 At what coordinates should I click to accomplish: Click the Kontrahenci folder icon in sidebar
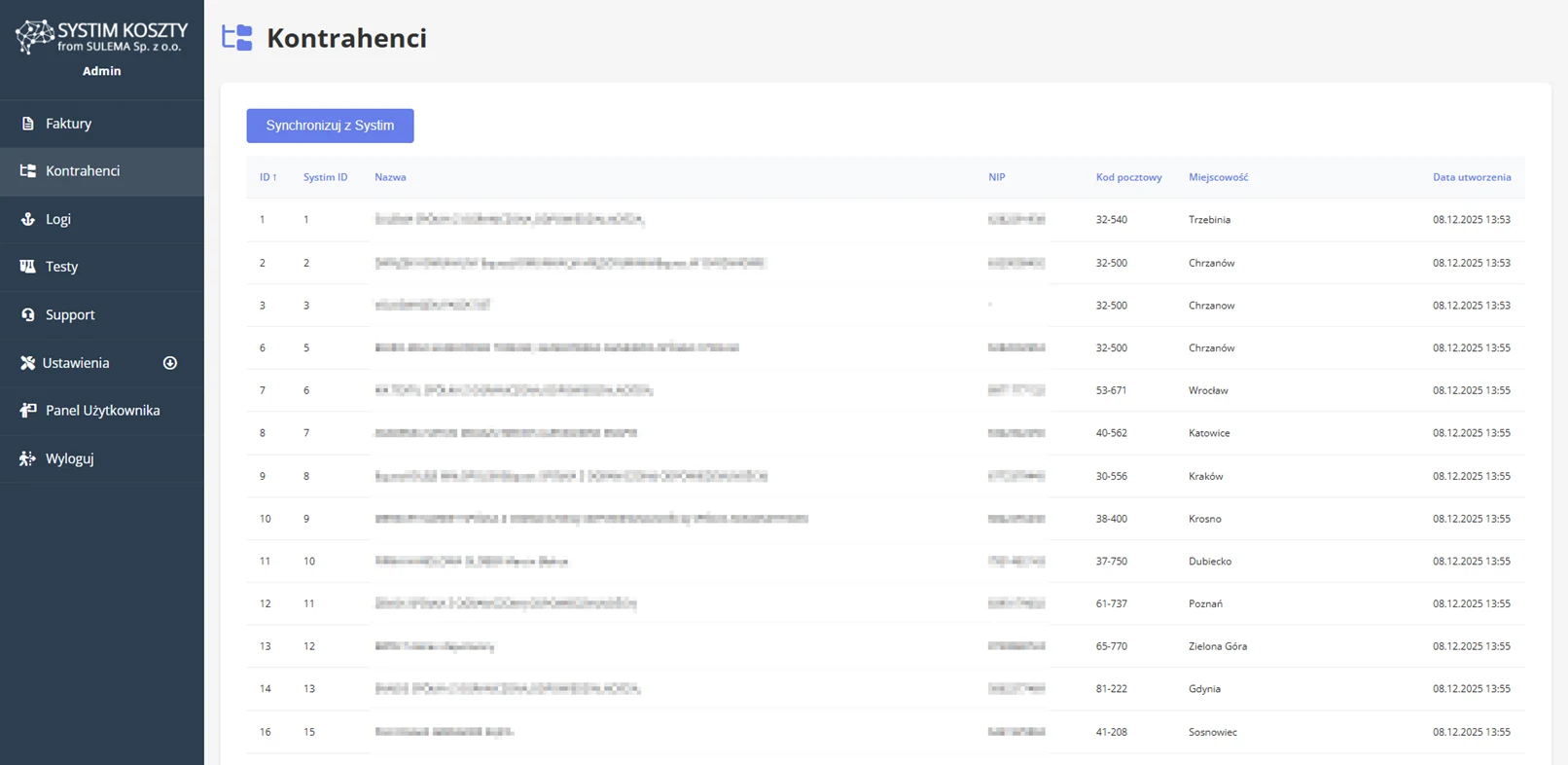tap(27, 171)
